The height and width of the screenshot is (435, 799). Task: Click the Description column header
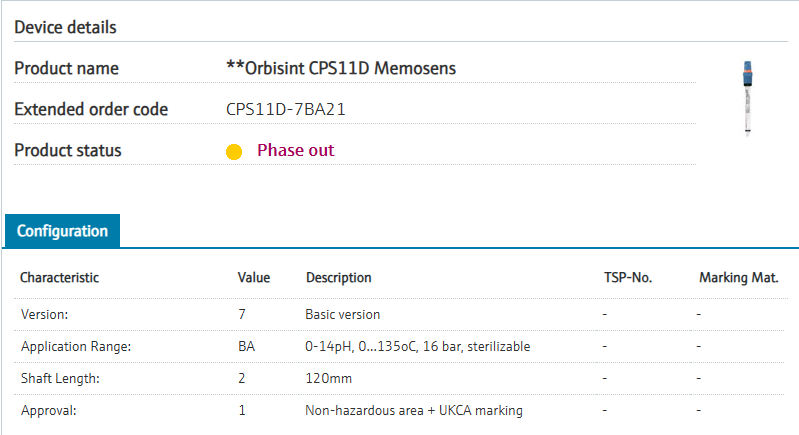tap(338, 278)
